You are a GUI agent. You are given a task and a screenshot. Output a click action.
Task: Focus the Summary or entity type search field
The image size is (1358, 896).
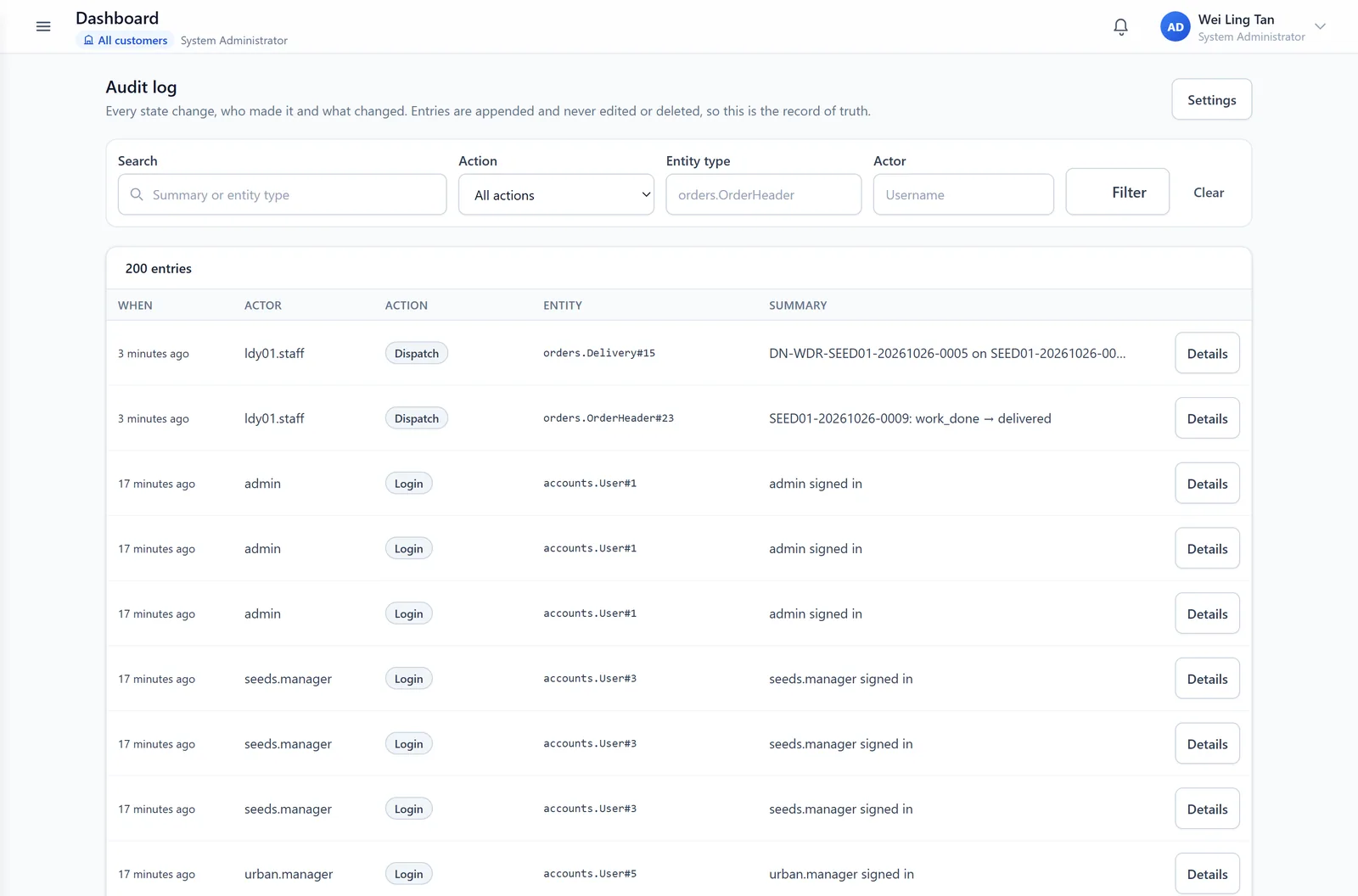(282, 194)
